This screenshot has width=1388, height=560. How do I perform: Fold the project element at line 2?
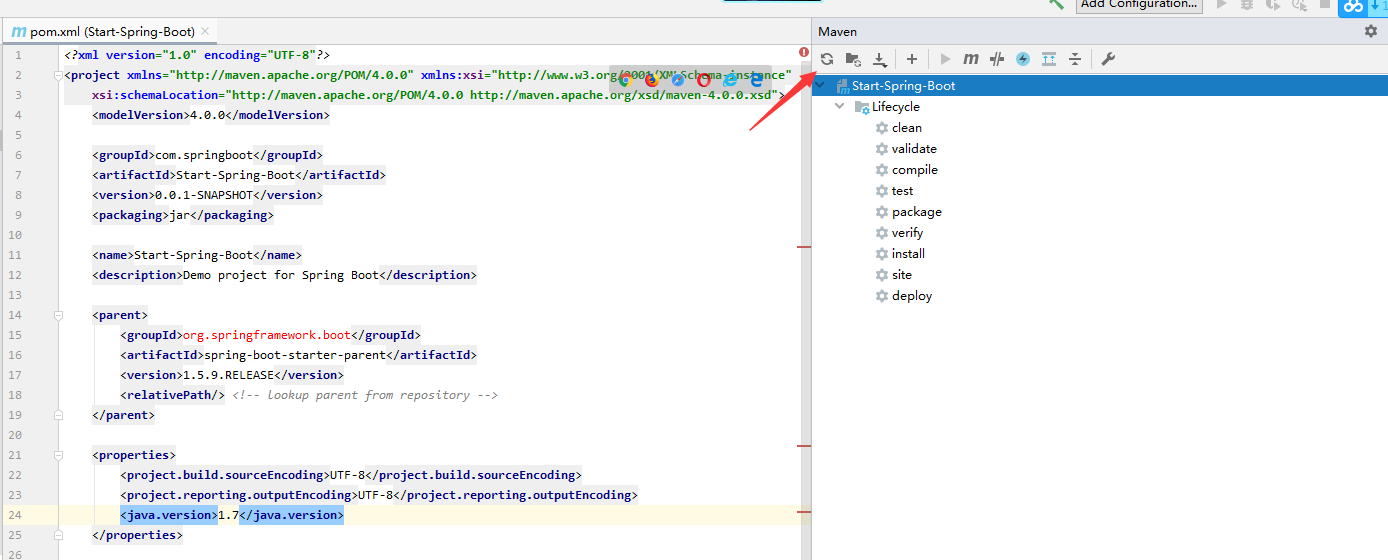pyautogui.click(x=59, y=75)
